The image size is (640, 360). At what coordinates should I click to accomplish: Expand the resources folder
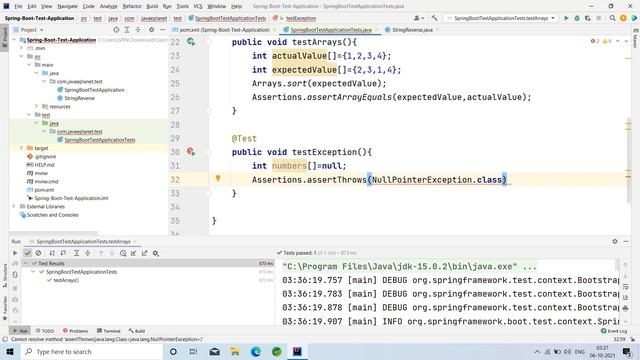pyautogui.click(x=37, y=107)
